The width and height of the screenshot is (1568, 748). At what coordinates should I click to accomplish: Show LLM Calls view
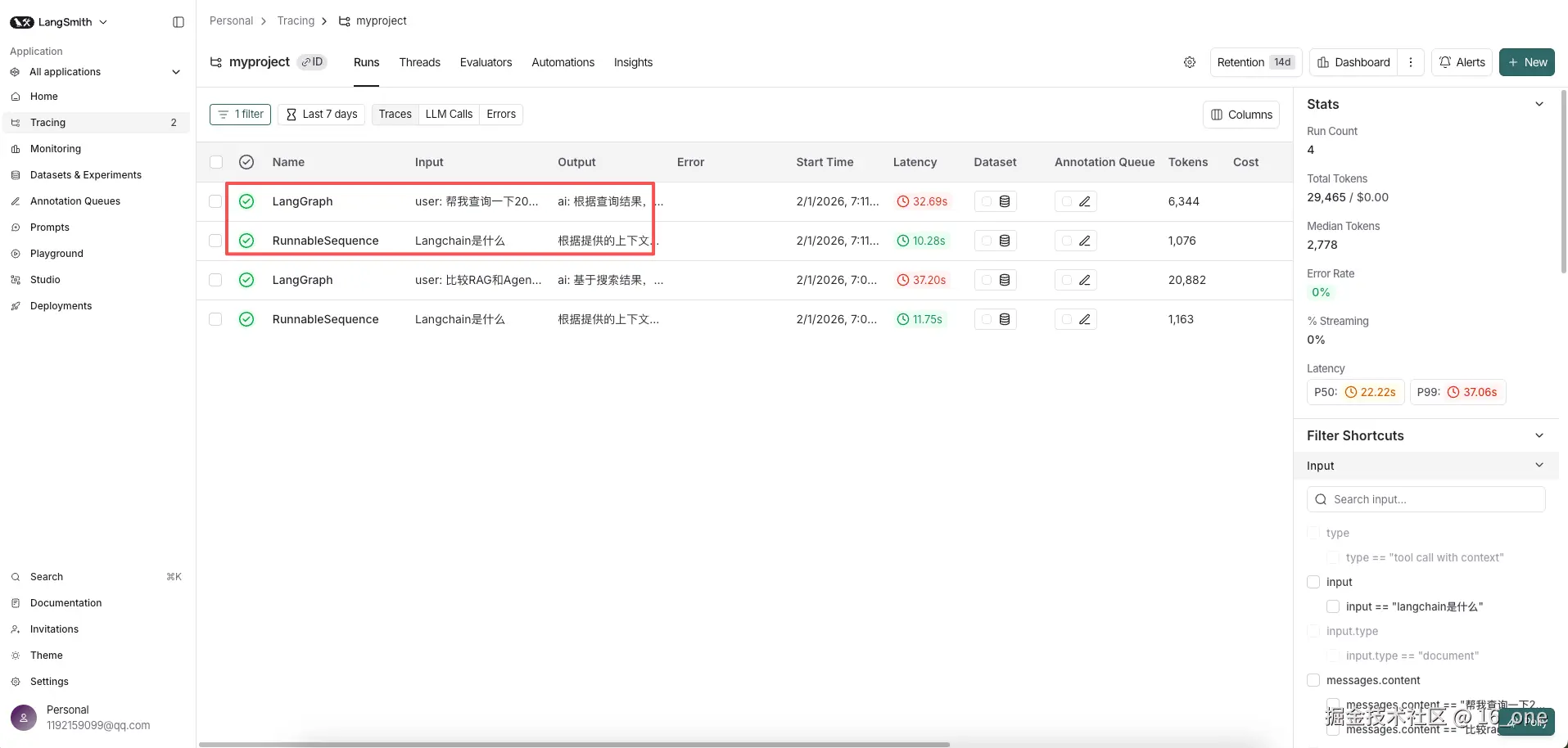click(449, 115)
